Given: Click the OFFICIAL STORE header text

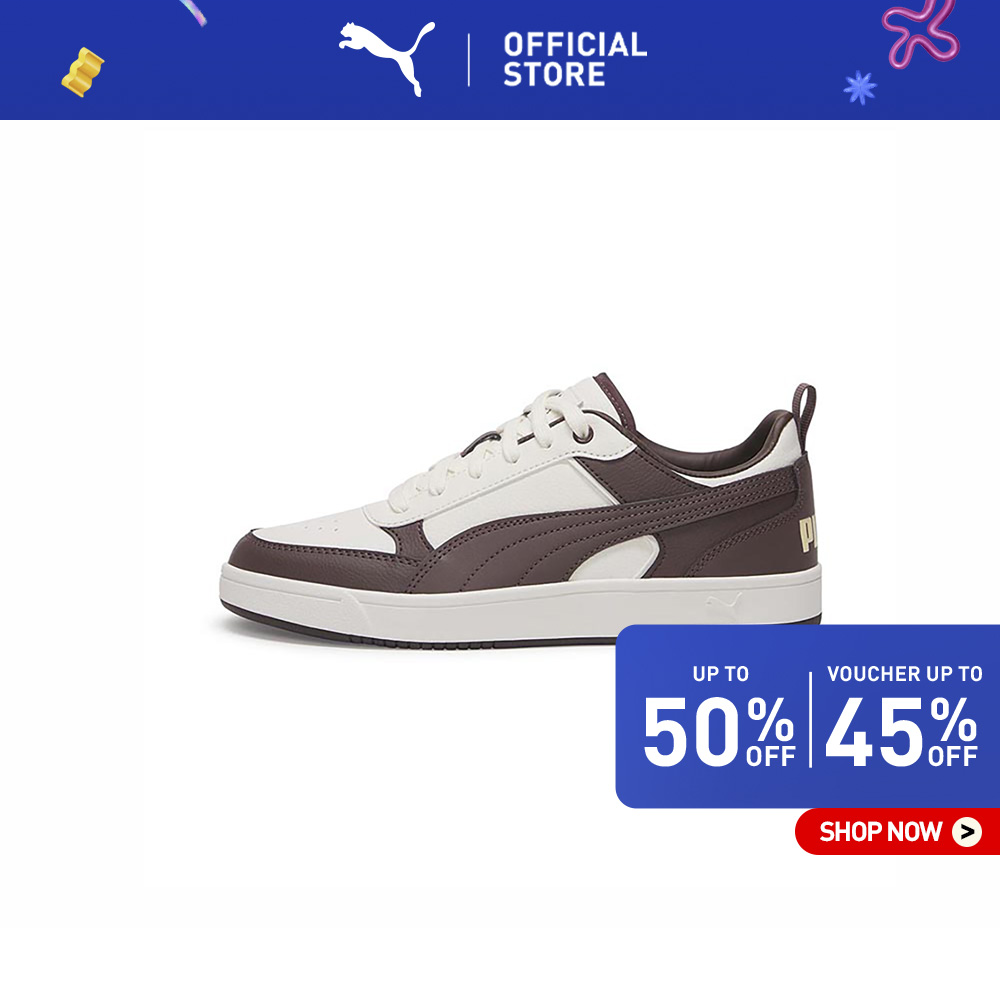Looking at the screenshot, I should (x=575, y=59).
